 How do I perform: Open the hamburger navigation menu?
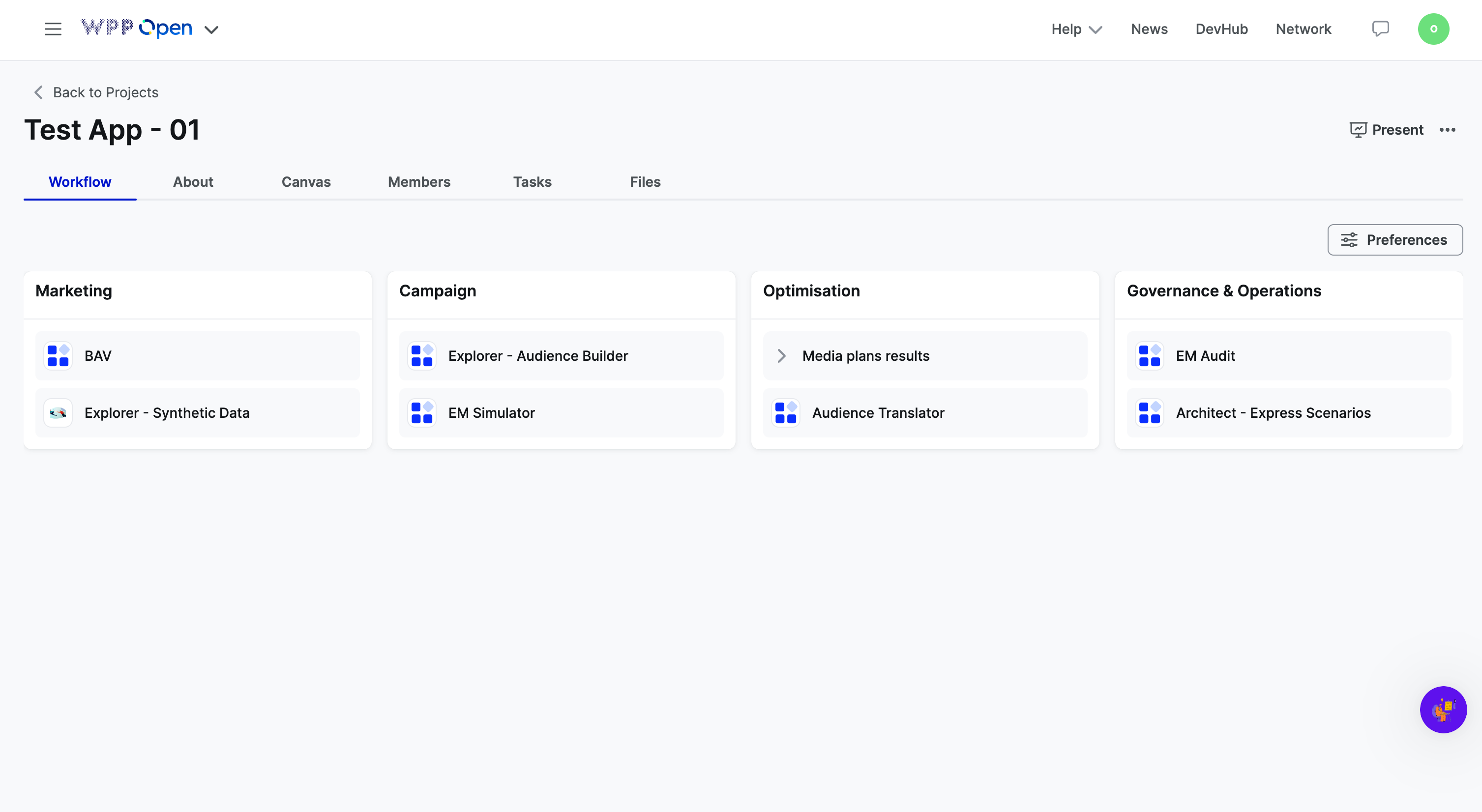click(53, 29)
